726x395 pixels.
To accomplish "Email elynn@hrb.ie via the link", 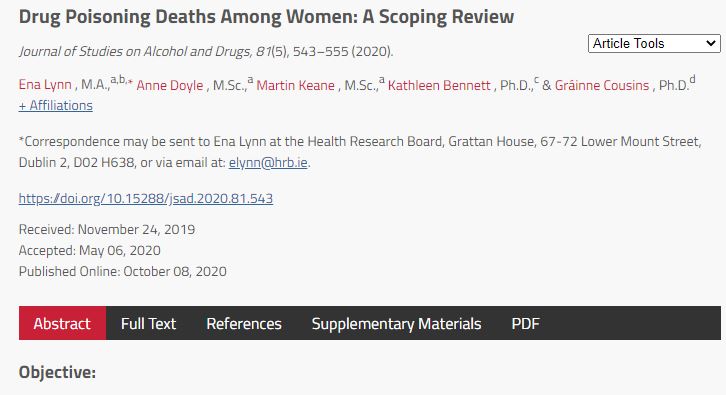I will 268,163.
